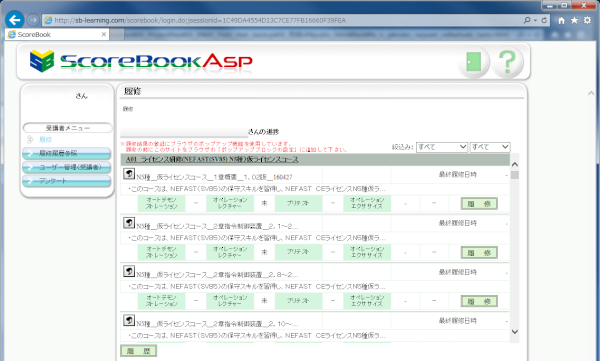The height and width of the screenshot is (361, 600).
Task: Click the course icon for 2.8~2 row
Action: pyautogui.click(x=129, y=271)
